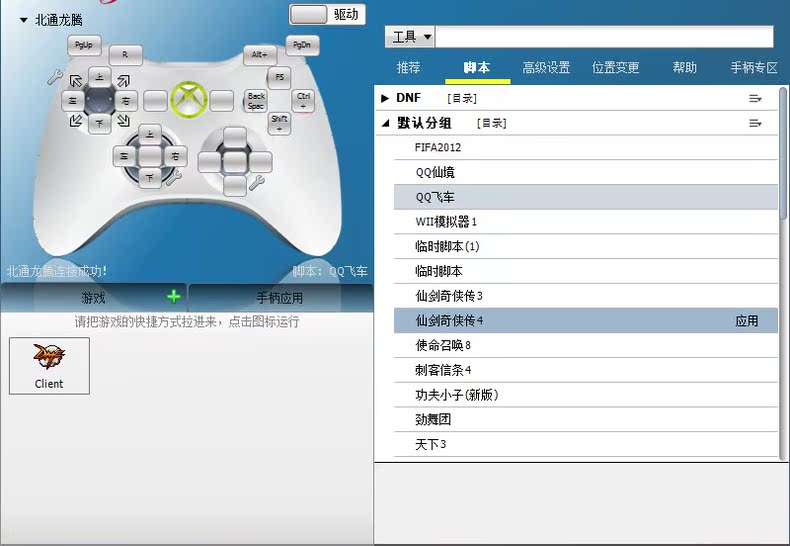Select the WII模拟器1 script
The height and width of the screenshot is (546, 790).
click(586, 222)
